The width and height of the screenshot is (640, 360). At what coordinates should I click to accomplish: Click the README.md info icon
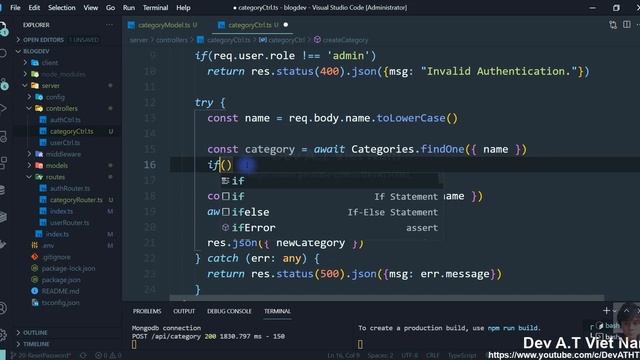(35, 291)
